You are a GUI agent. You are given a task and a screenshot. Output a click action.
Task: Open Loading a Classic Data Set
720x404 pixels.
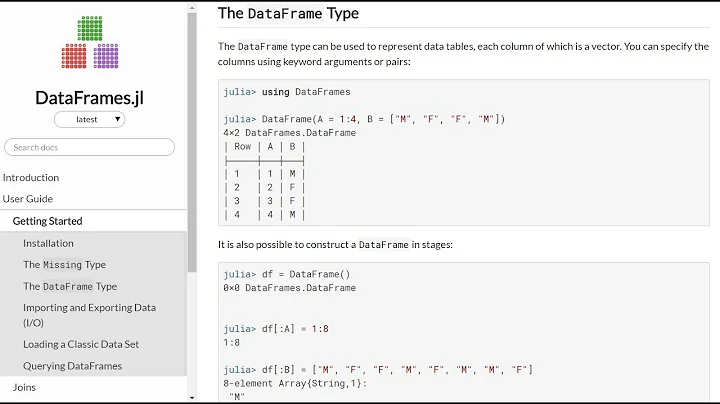tap(81, 344)
